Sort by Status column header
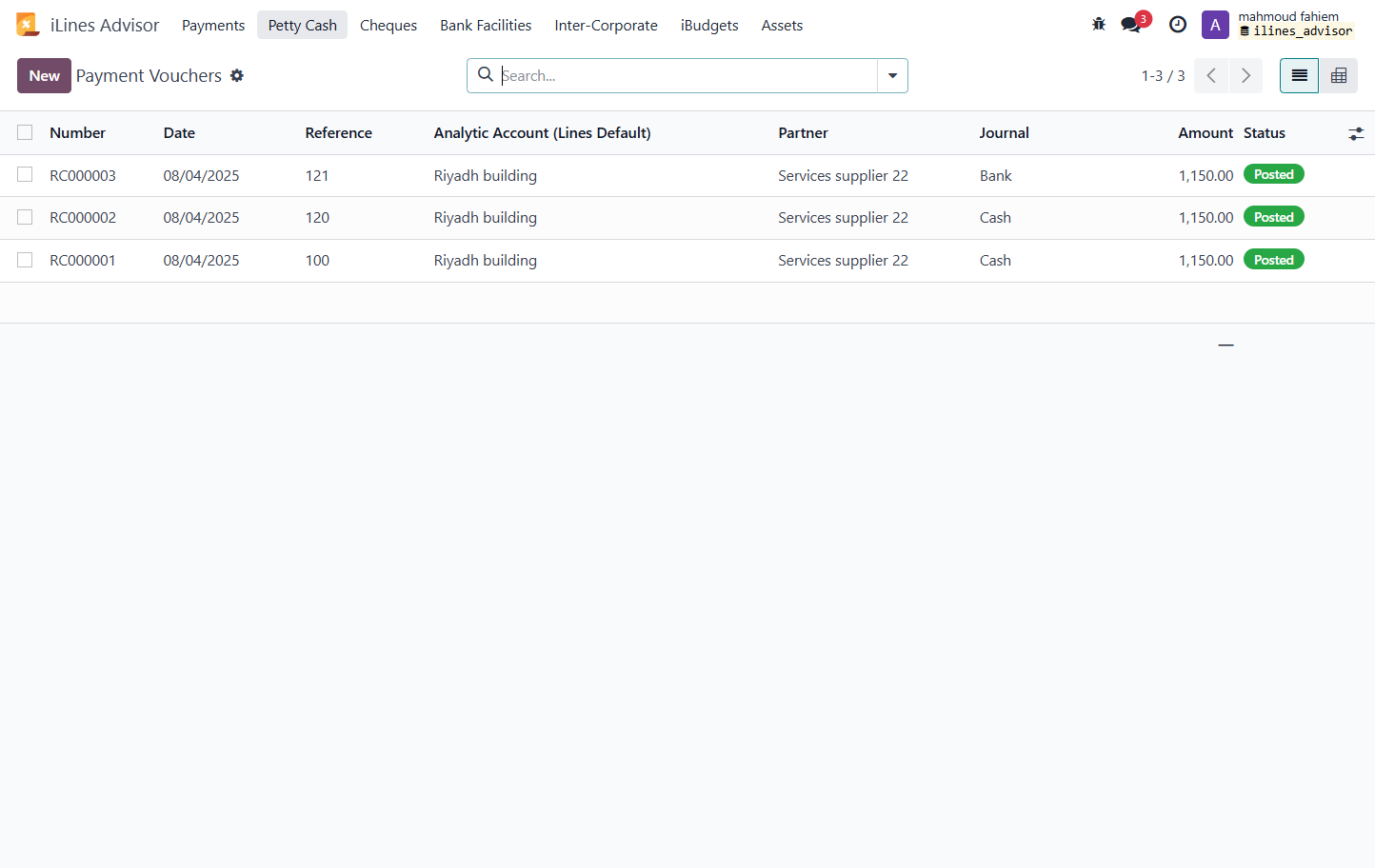 tap(1265, 133)
